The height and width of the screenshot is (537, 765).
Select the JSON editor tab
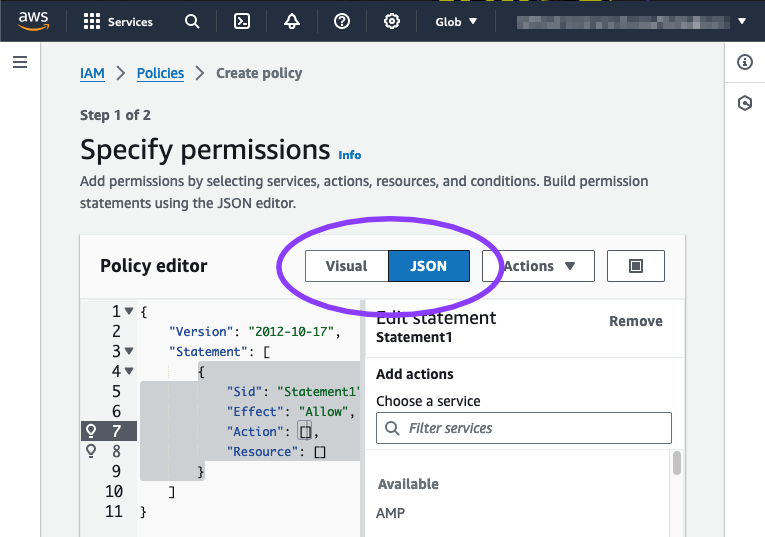click(429, 266)
